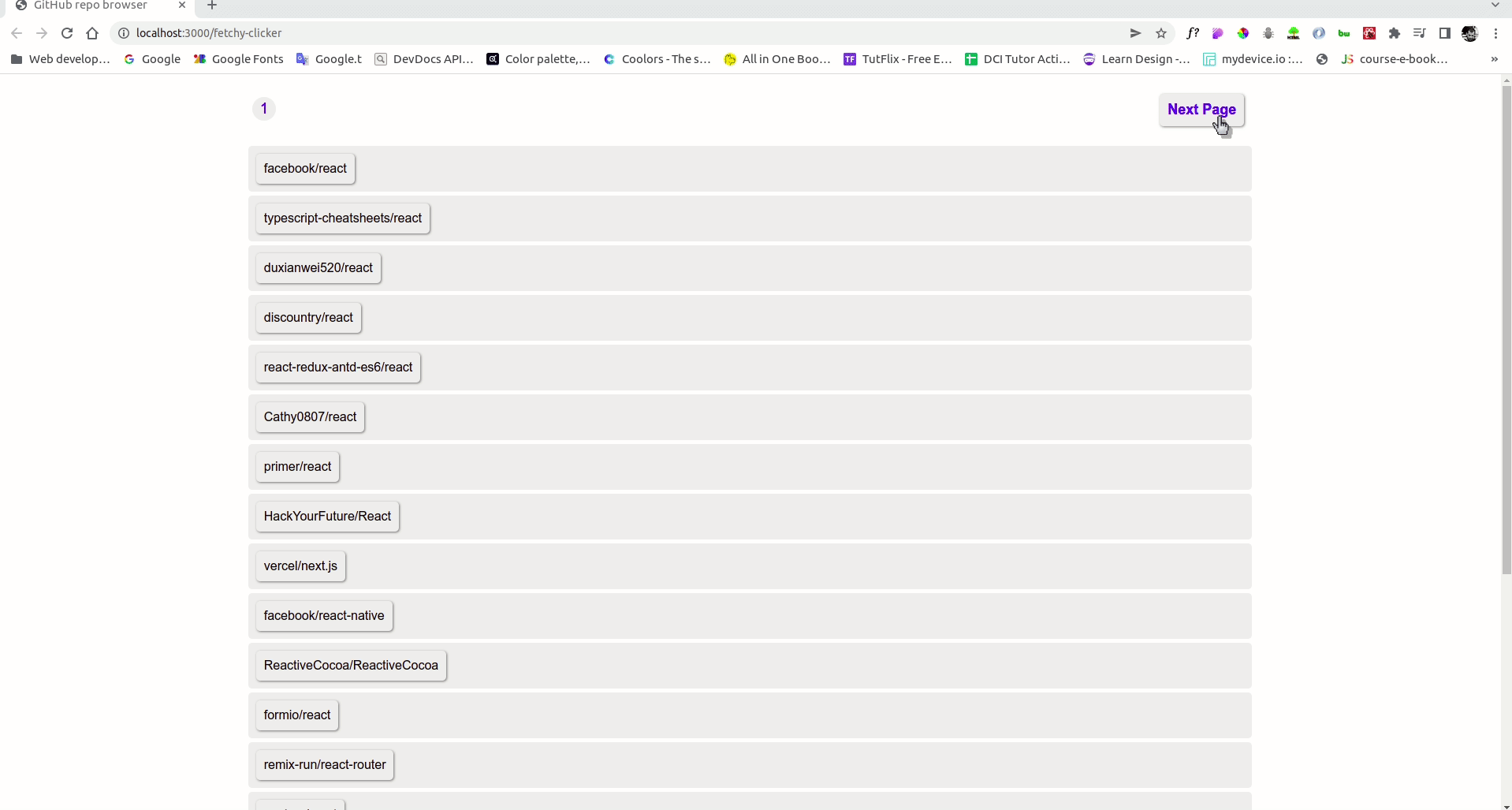Open the Google.t translate bookmark
This screenshot has height=810, width=1512.
click(x=329, y=59)
